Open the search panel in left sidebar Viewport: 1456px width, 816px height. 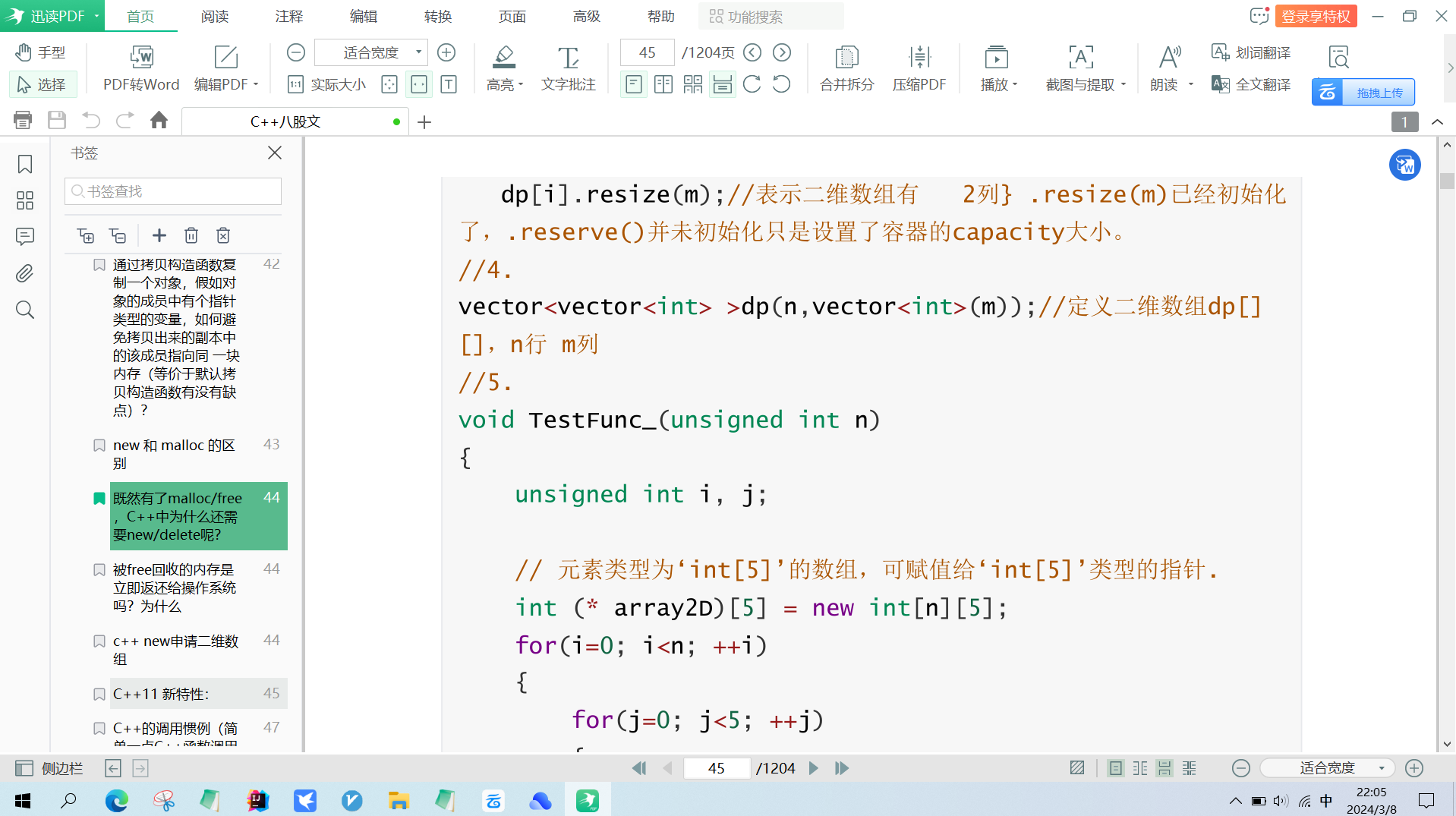click(x=25, y=310)
